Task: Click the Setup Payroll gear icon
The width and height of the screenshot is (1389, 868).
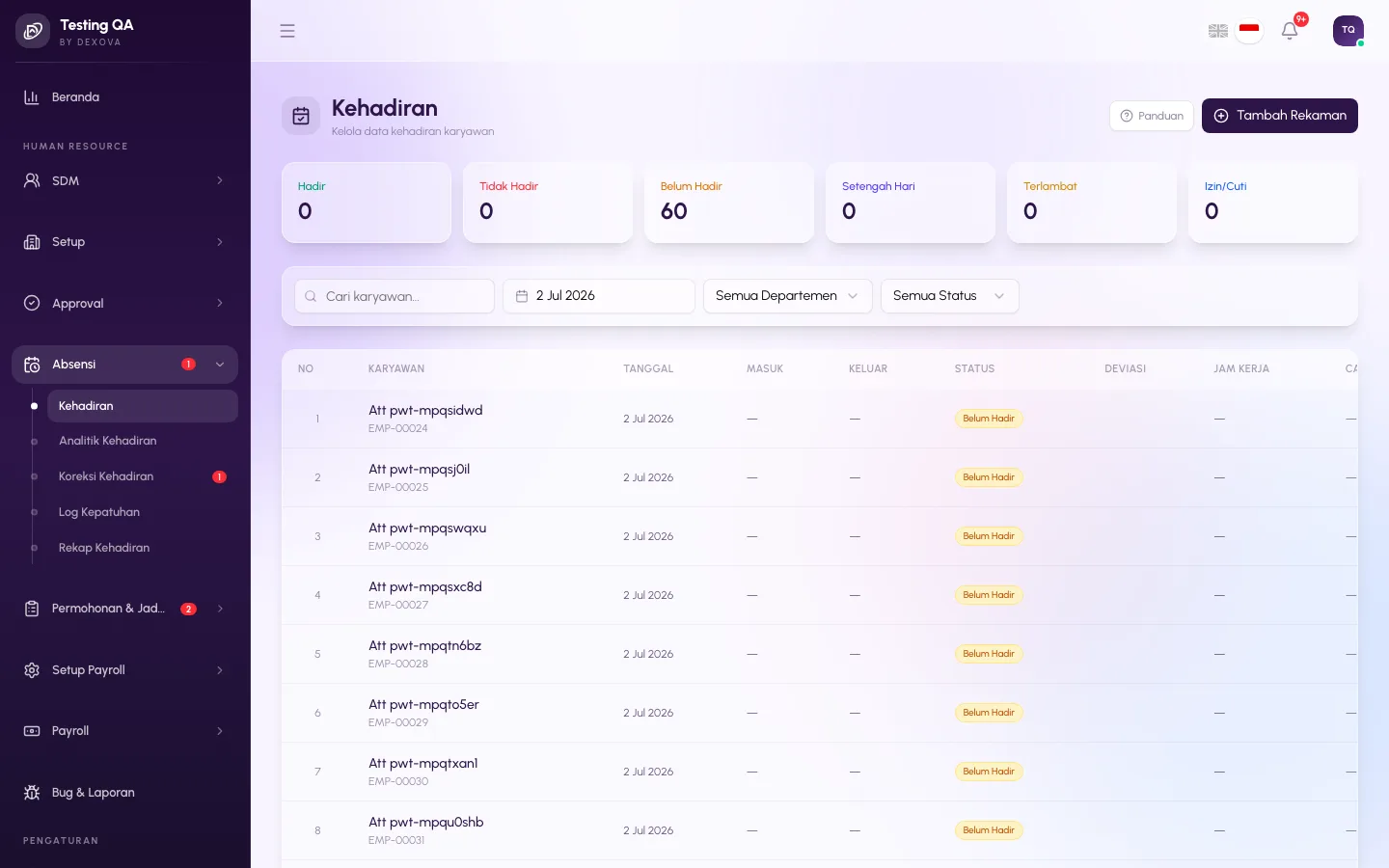Action: click(32, 670)
